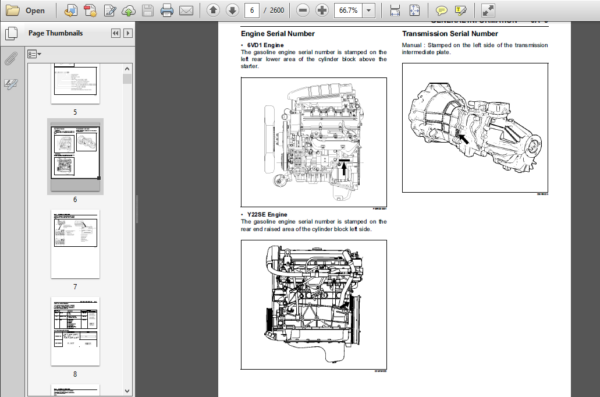Click the Attachments paperclip panel icon

pyautogui.click(x=11, y=58)
